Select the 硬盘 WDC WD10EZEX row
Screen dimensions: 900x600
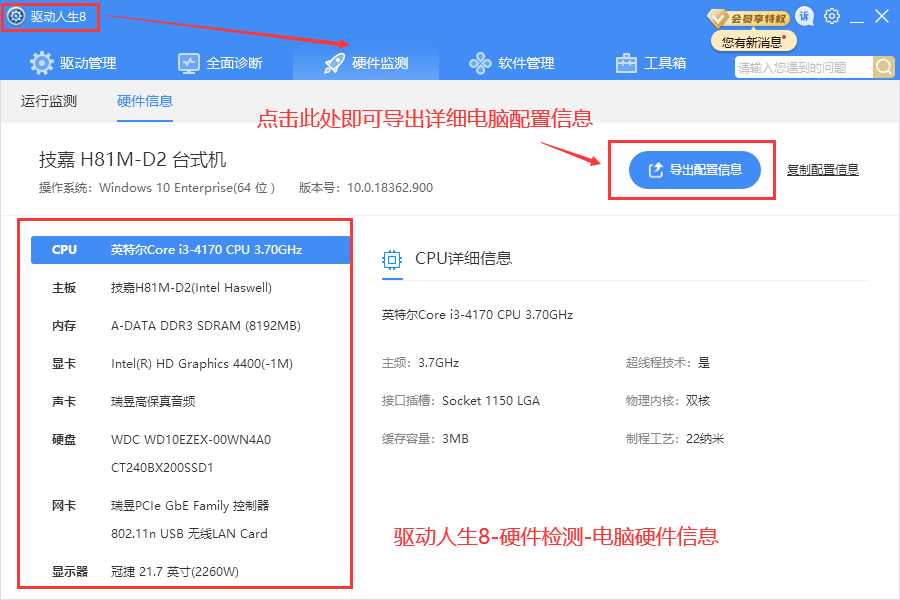coord(190,440)
